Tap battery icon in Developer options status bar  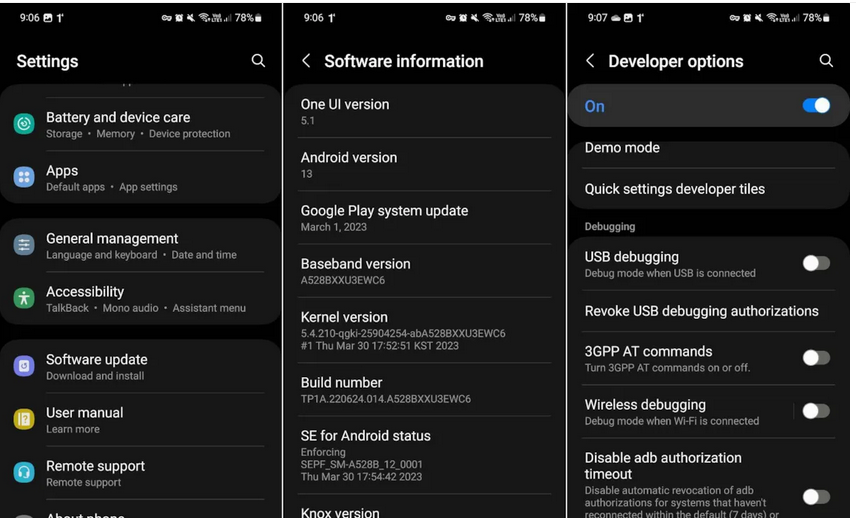point(826,18)
